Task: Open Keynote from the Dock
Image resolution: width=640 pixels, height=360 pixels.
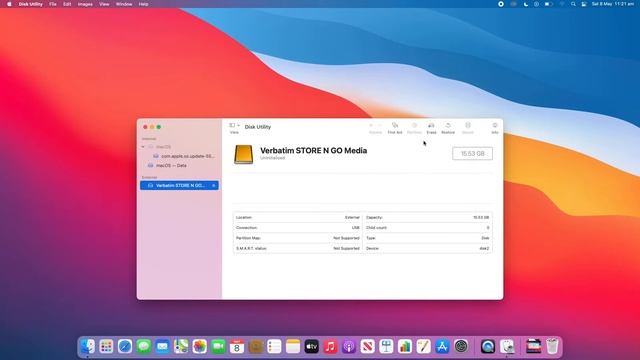Action: click(386, 347)
